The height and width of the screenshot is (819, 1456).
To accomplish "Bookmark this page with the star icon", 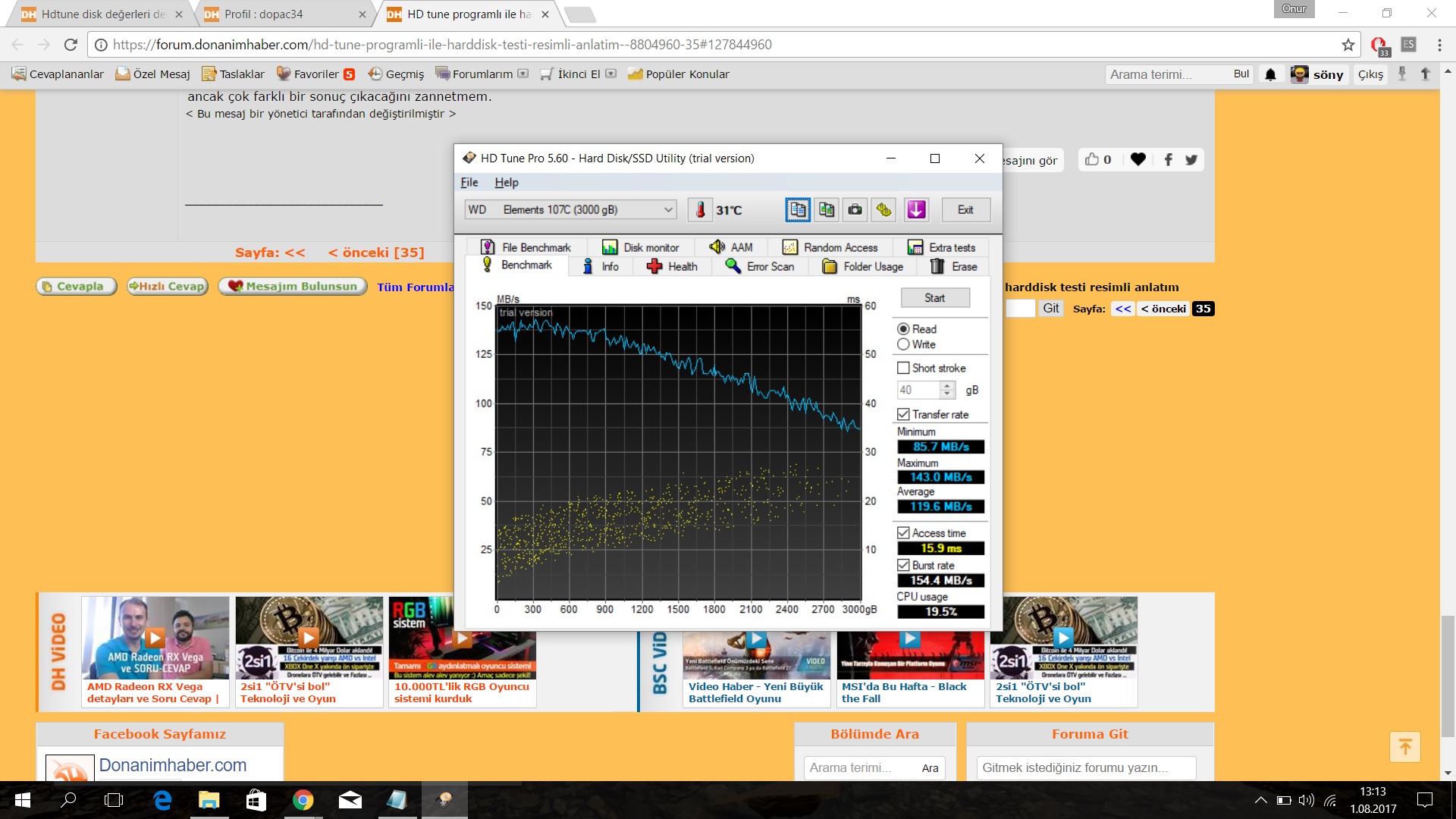I will (1348, 45).
